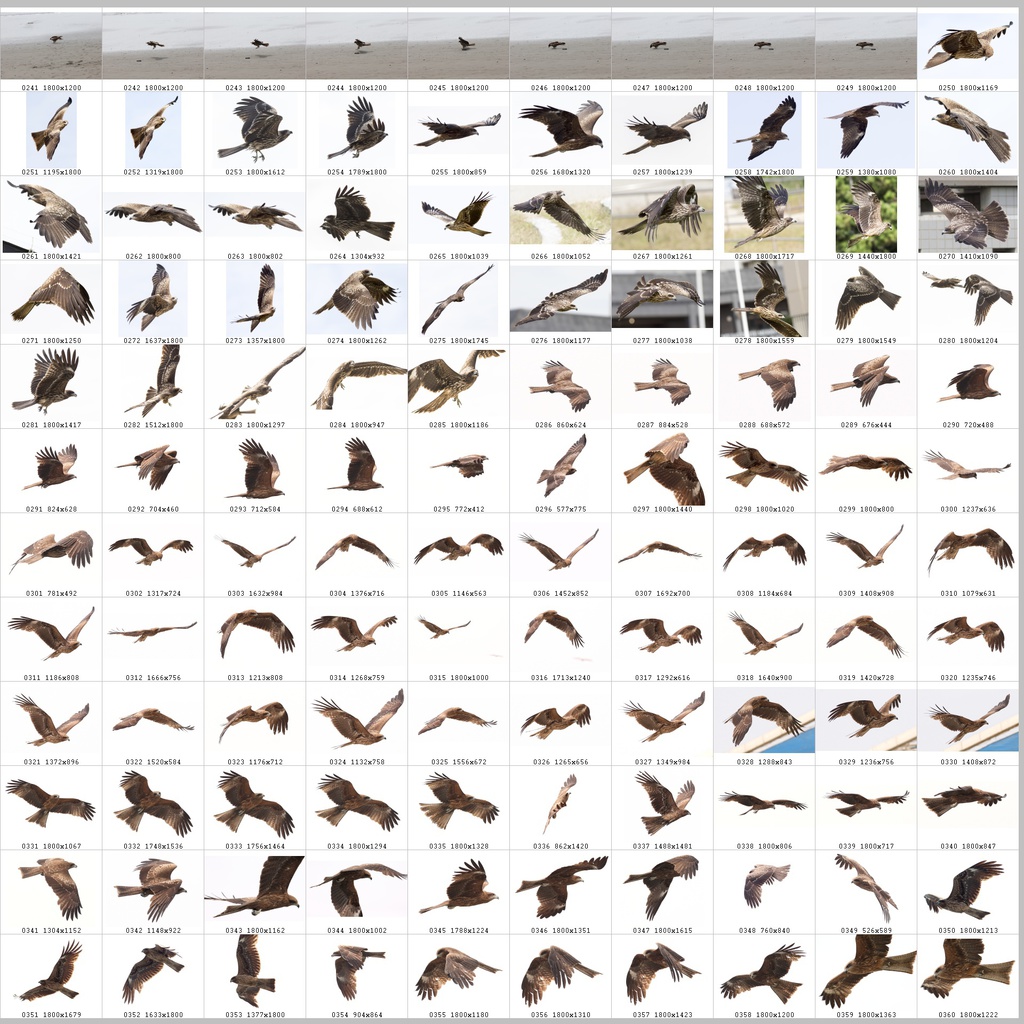1024x1024 pixels.
Task: Choose thumbnail 0251 kite on blue sky
Action: click(x=51, y=129)
